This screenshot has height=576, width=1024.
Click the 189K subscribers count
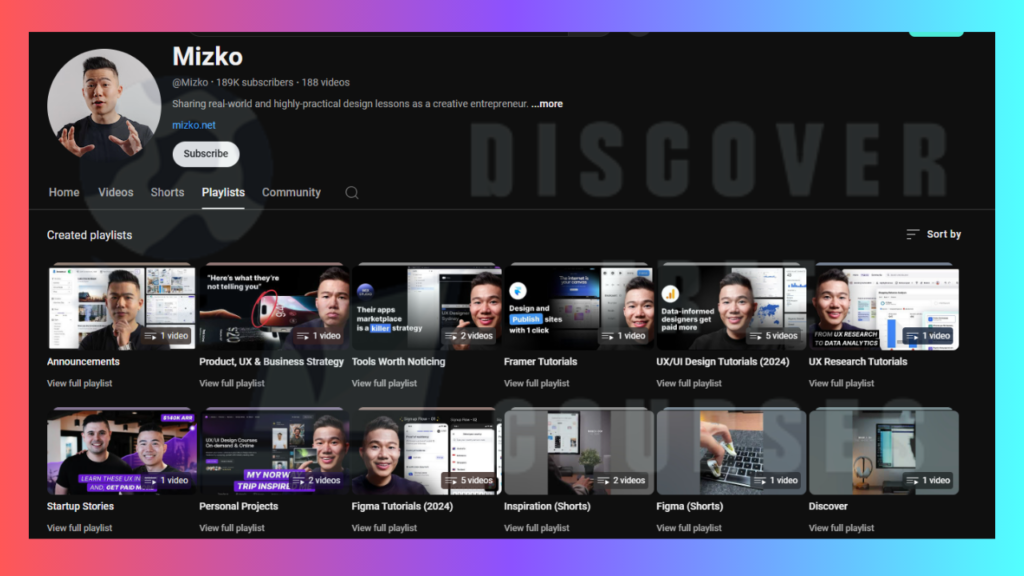coord(255,83)
